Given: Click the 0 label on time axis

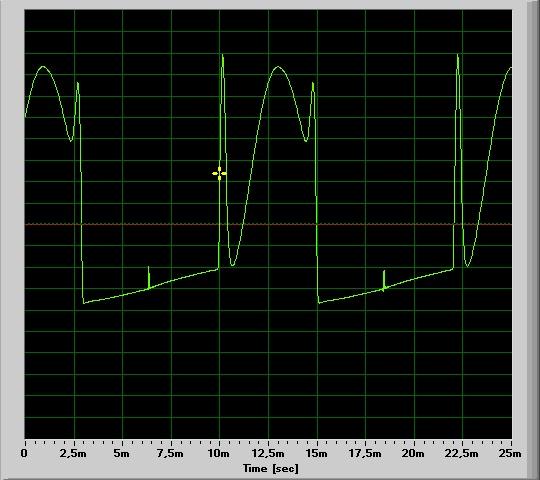Looking at the screenshot, I should pyautogui.click(x=24, y=453).
